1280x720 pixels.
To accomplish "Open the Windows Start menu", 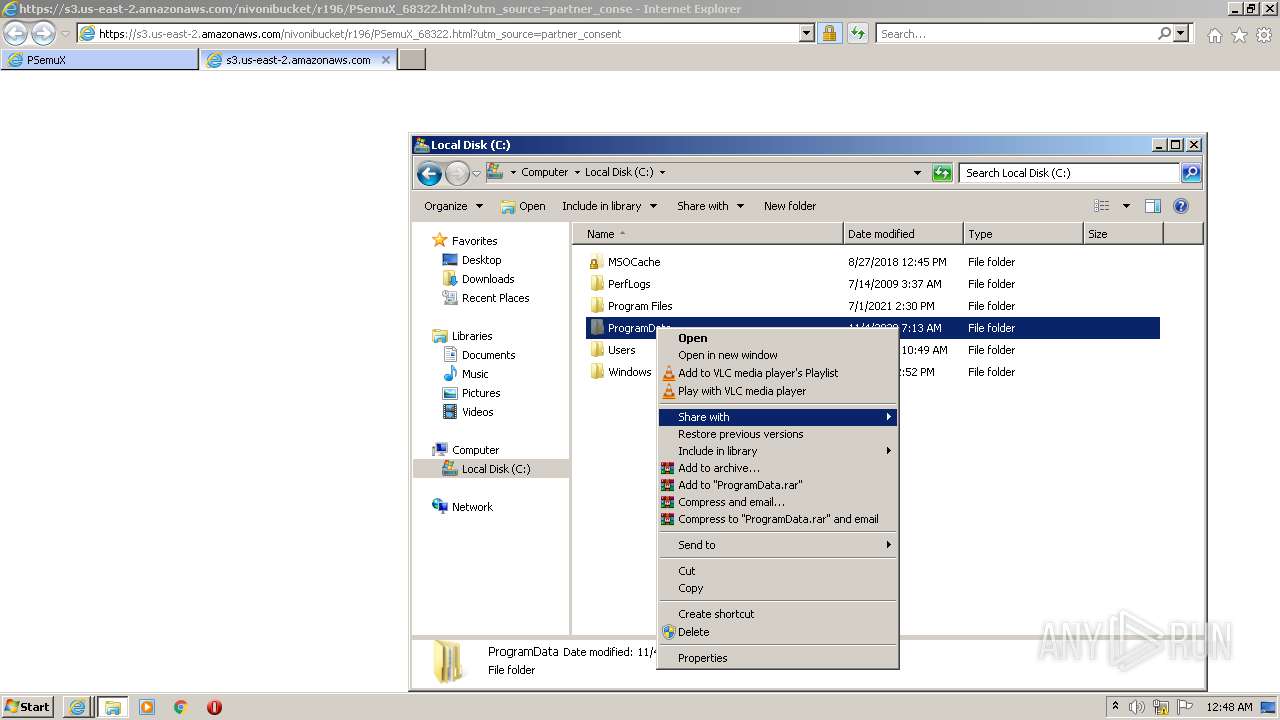I will [x=27, y=707].
